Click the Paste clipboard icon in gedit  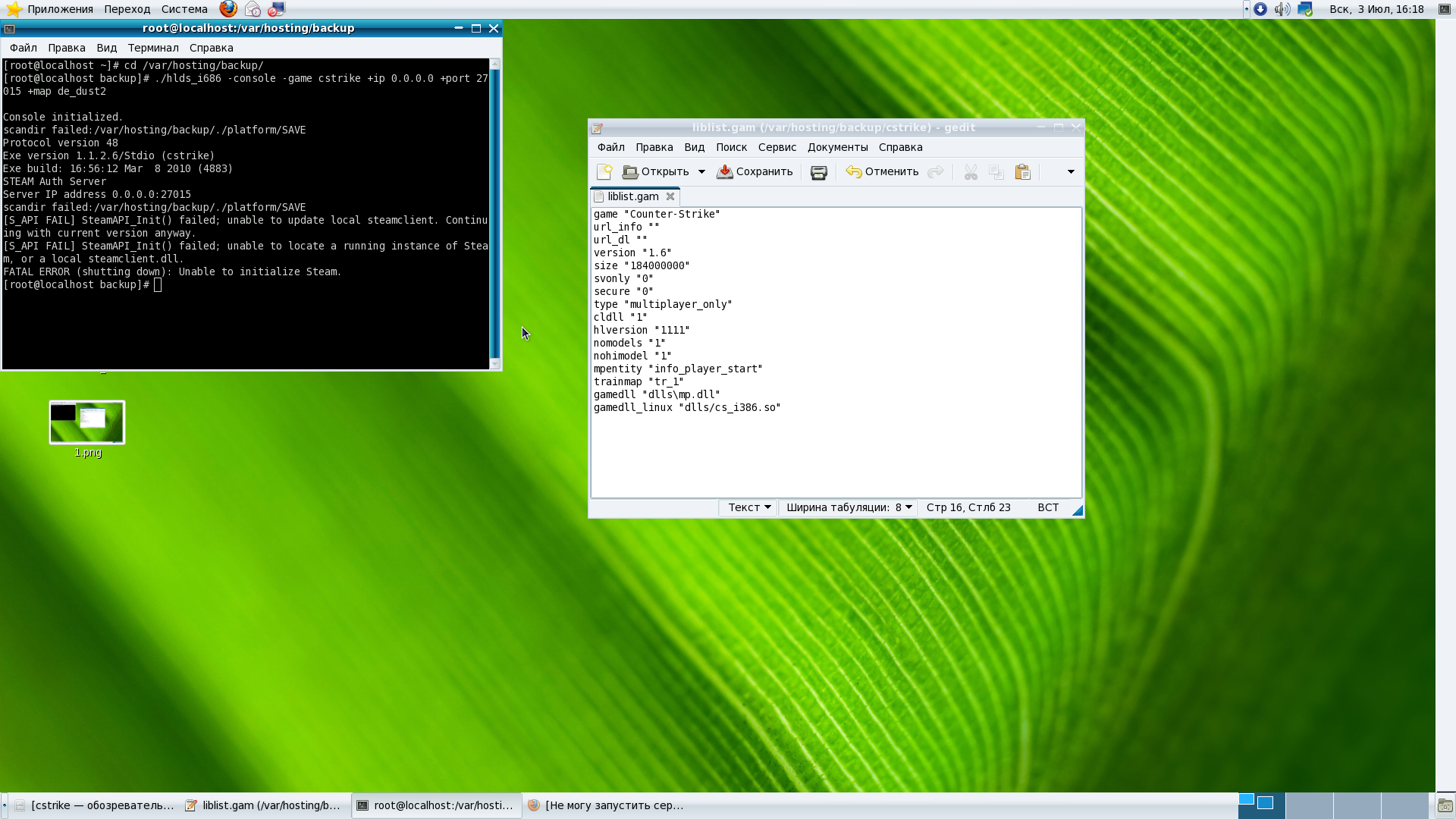(1023, 172)
